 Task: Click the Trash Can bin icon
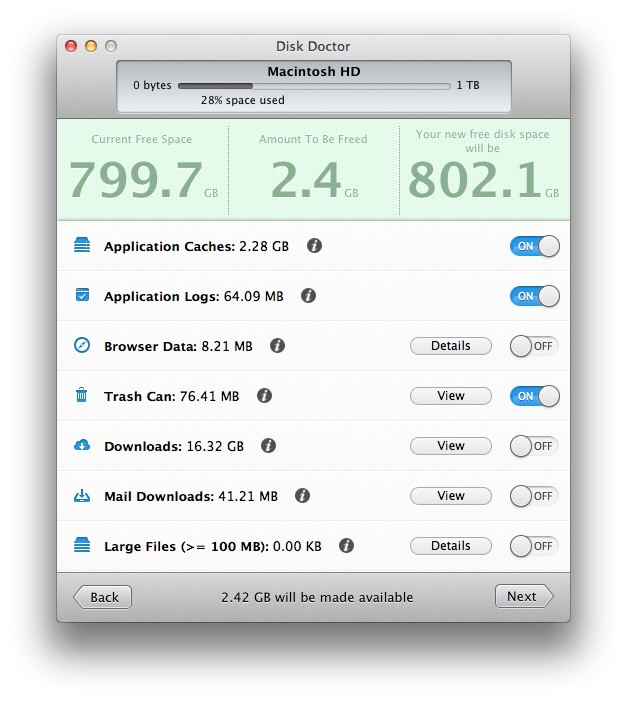click(81, 395)
